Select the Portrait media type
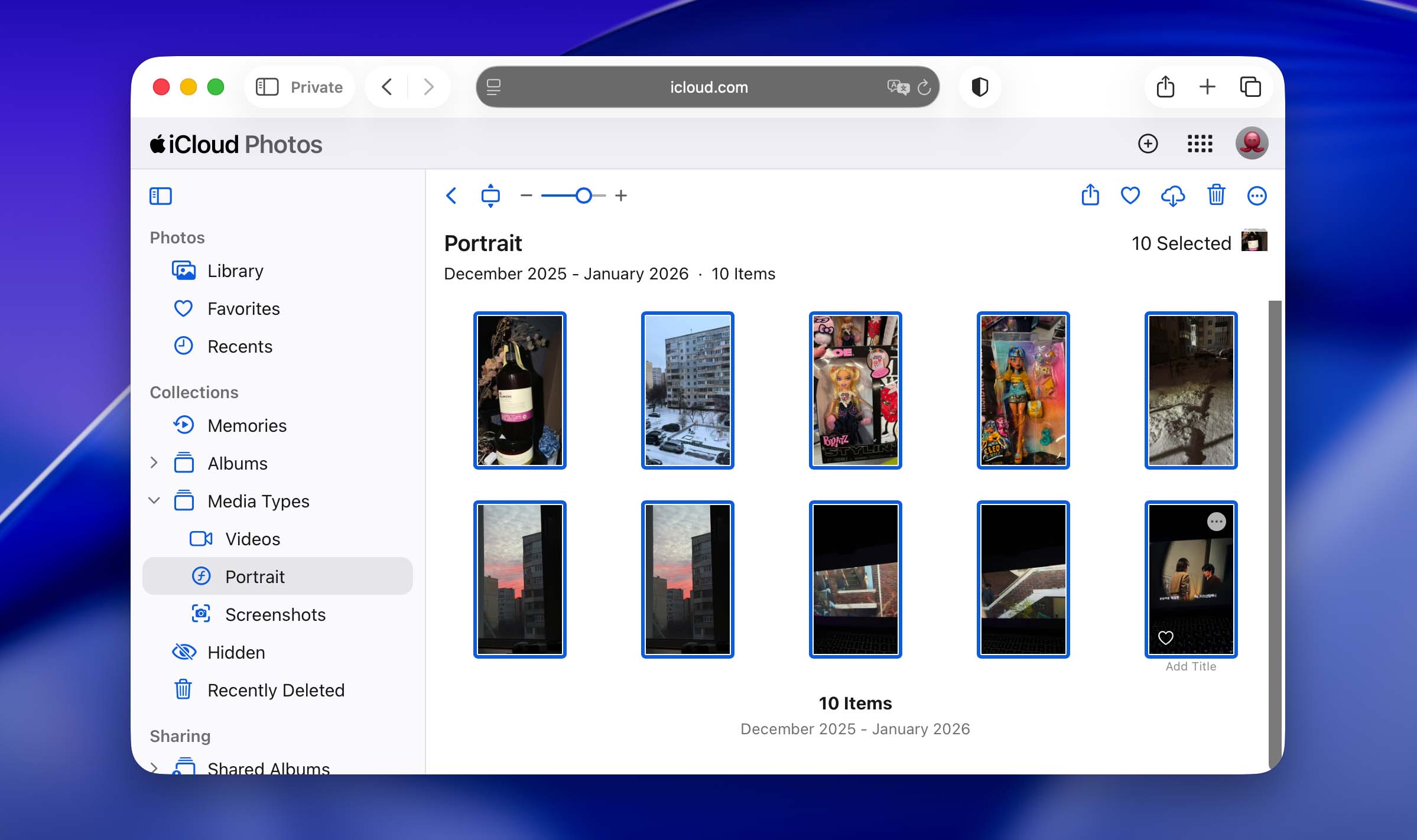The height and width of the screenshot is (840, 1417). click(x=278, y=576)
